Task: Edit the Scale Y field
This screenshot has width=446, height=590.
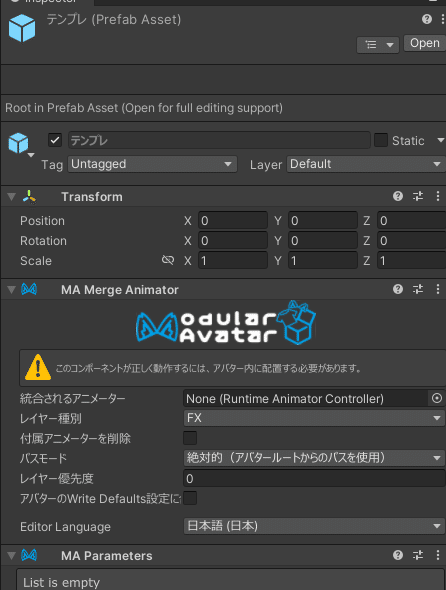Action: coord(323,260)
